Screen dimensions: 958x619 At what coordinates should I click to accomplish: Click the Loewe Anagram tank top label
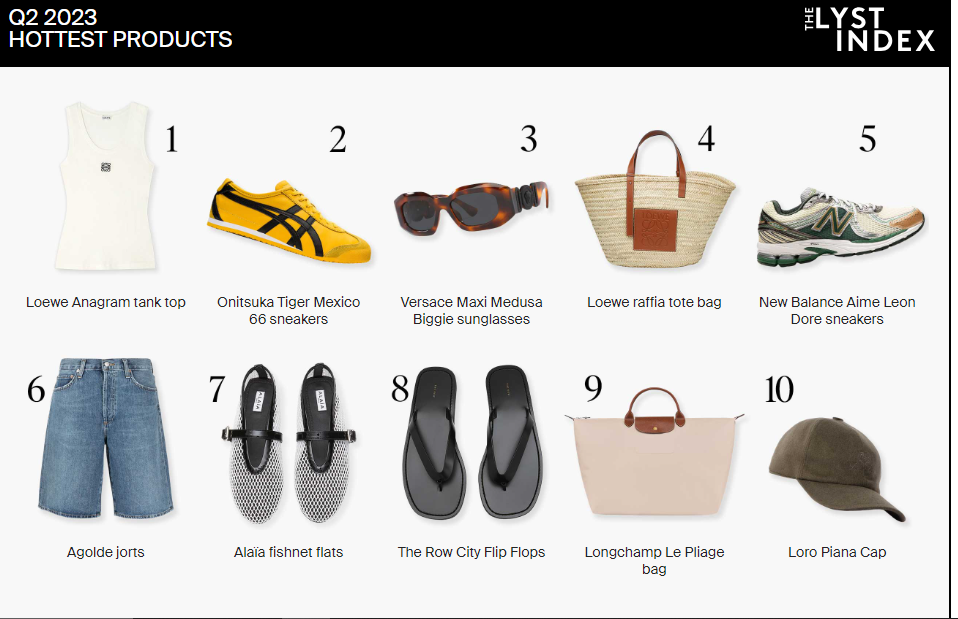(106, 302)
